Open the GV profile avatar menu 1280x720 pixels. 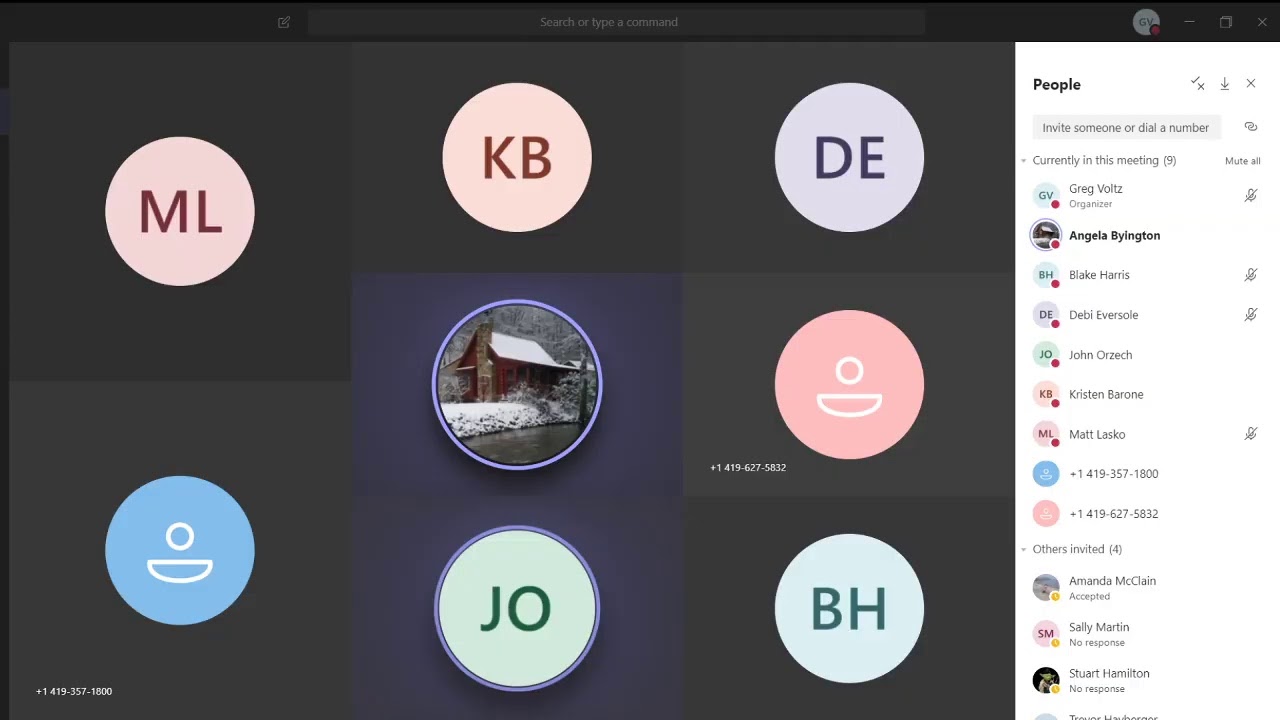pos(1146,22)
